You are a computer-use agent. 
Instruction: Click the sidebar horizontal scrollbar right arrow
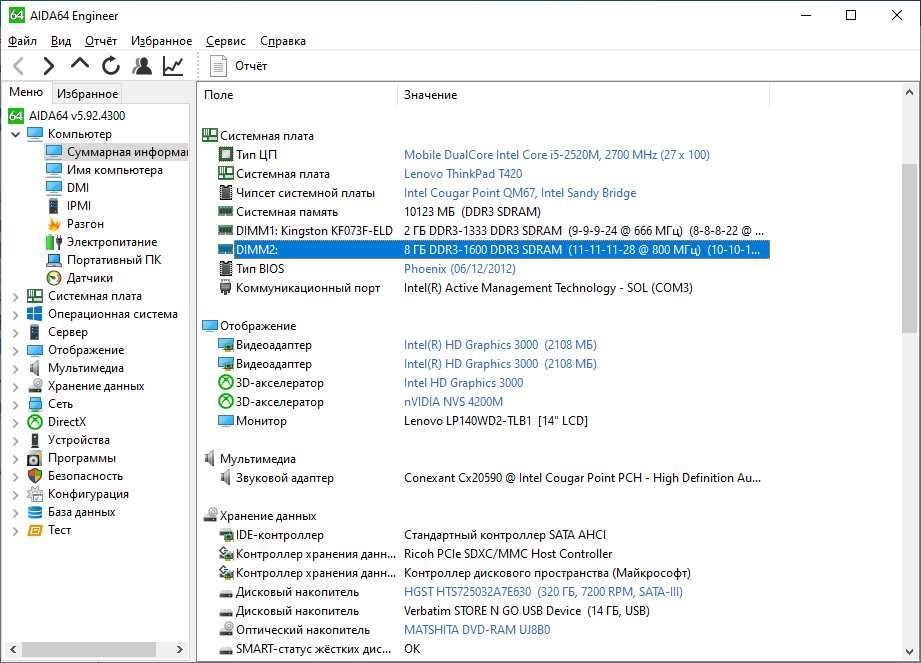tap(180, 649)
